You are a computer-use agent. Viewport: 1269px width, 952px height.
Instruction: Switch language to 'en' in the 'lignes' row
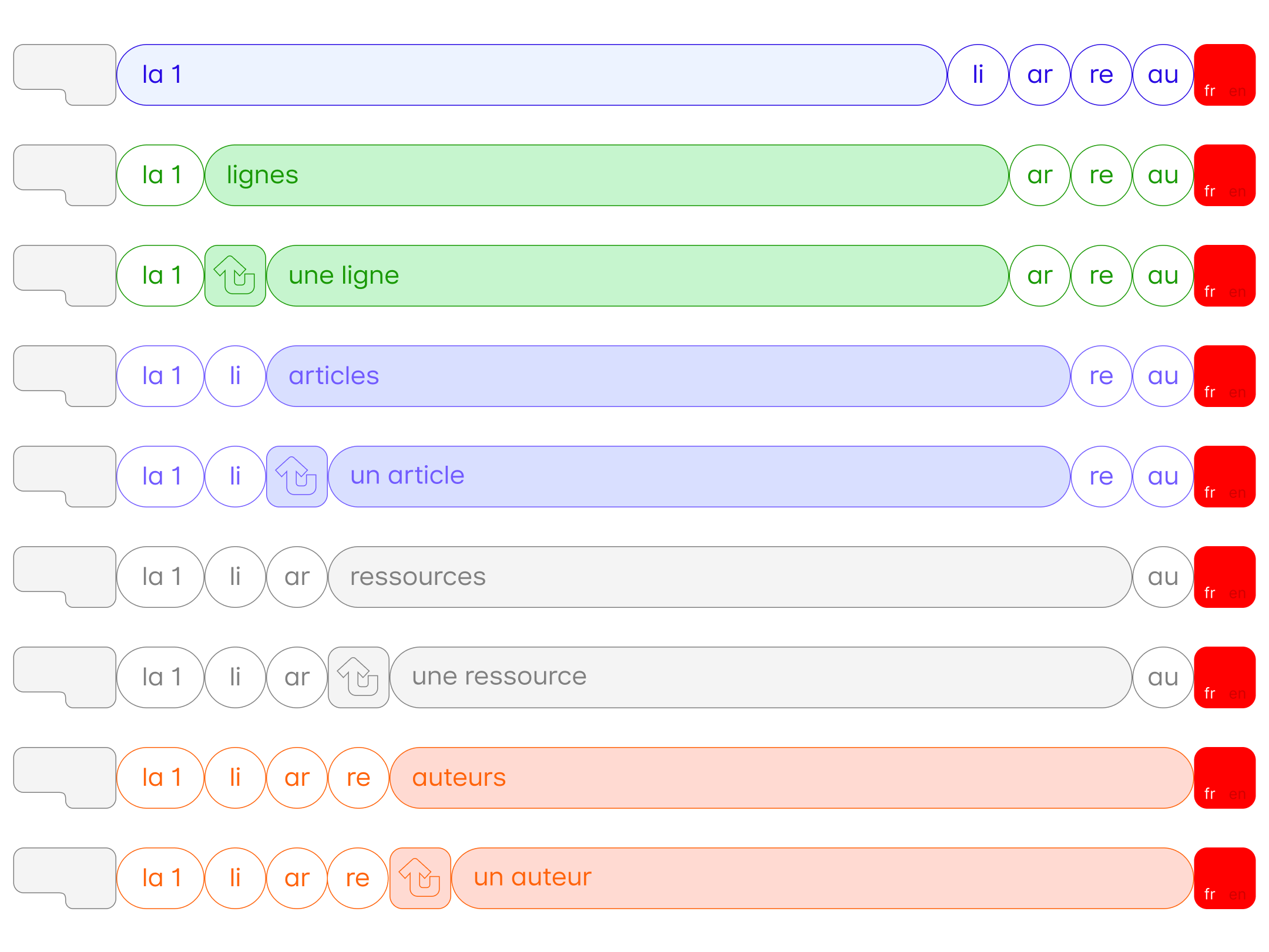click(1237, 191)
